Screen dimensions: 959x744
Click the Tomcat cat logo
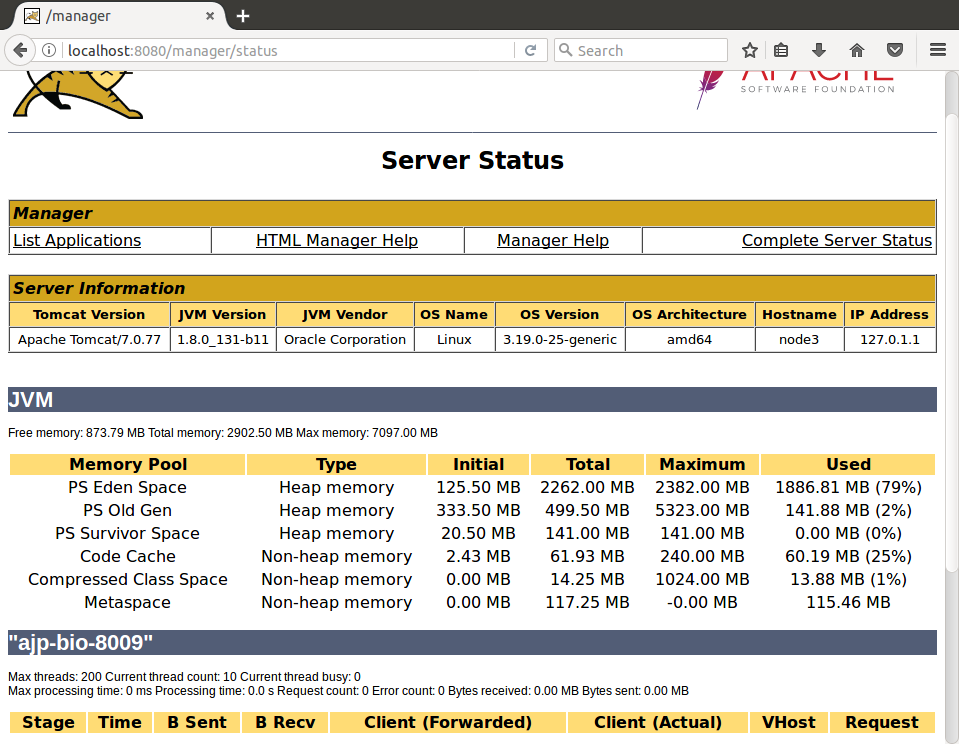[75, 95]
